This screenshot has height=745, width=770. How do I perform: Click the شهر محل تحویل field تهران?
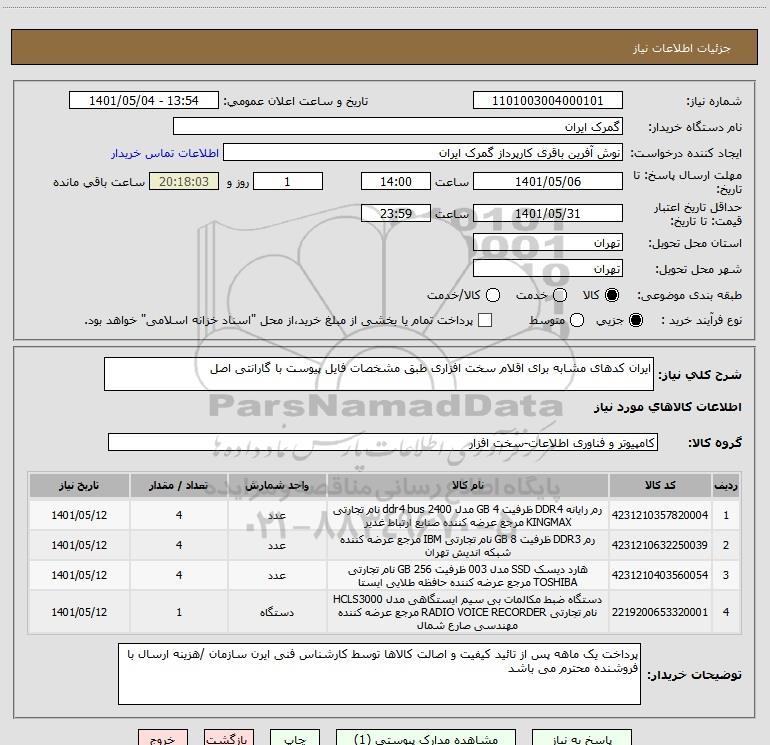548,268
